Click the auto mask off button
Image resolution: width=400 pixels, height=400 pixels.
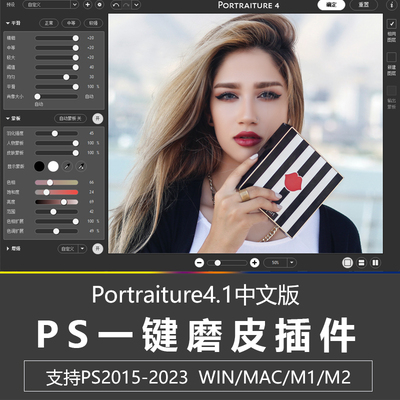pos(70,118)
